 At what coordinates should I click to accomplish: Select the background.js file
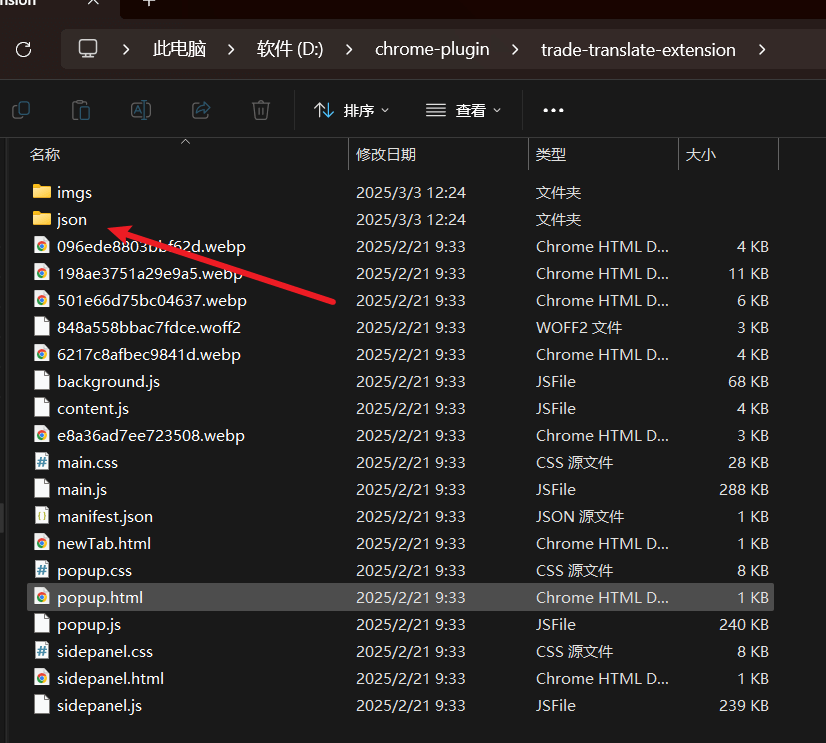[108, 381]
